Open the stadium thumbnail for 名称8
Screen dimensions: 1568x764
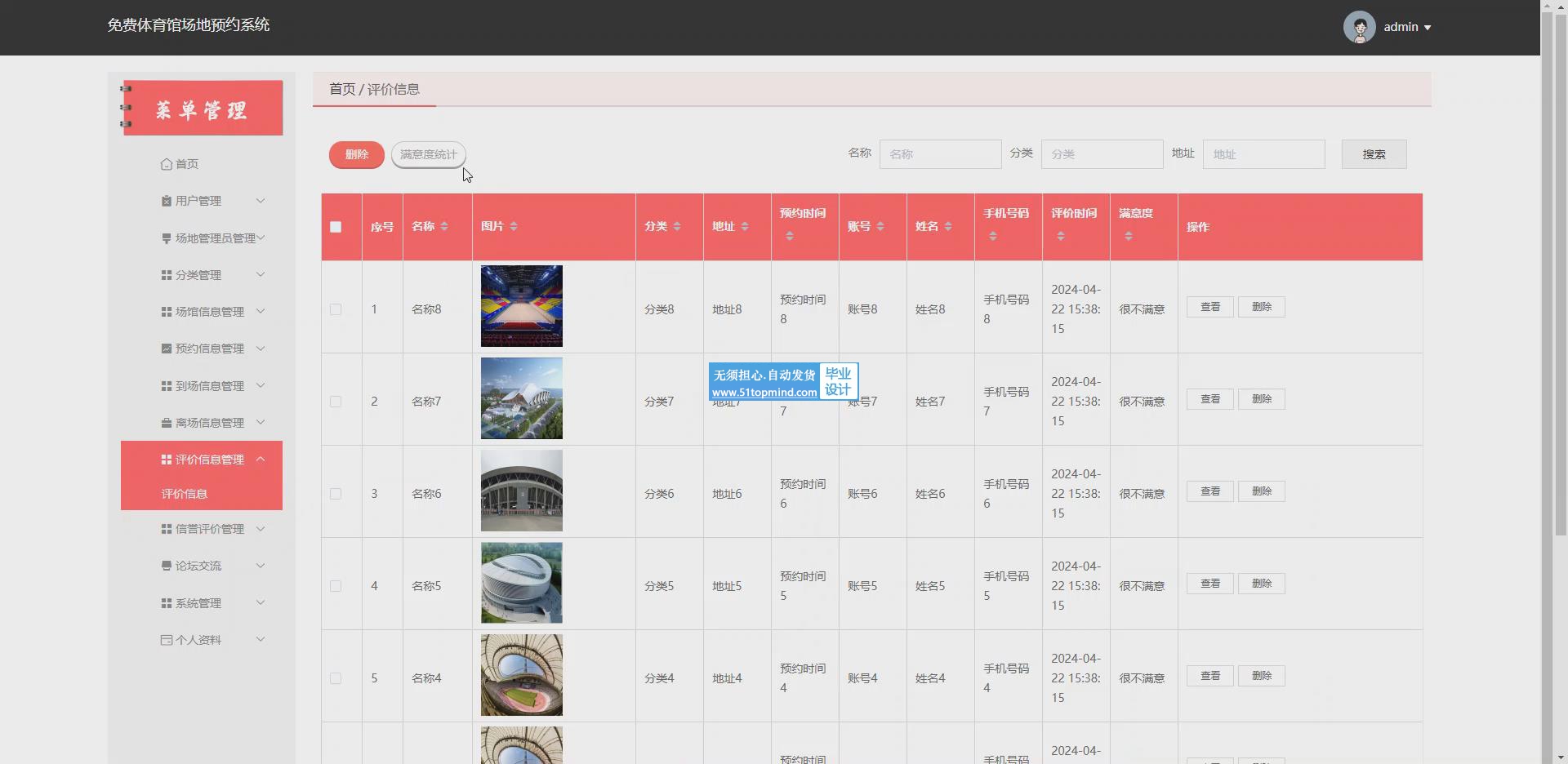click(x=522, y=306)
